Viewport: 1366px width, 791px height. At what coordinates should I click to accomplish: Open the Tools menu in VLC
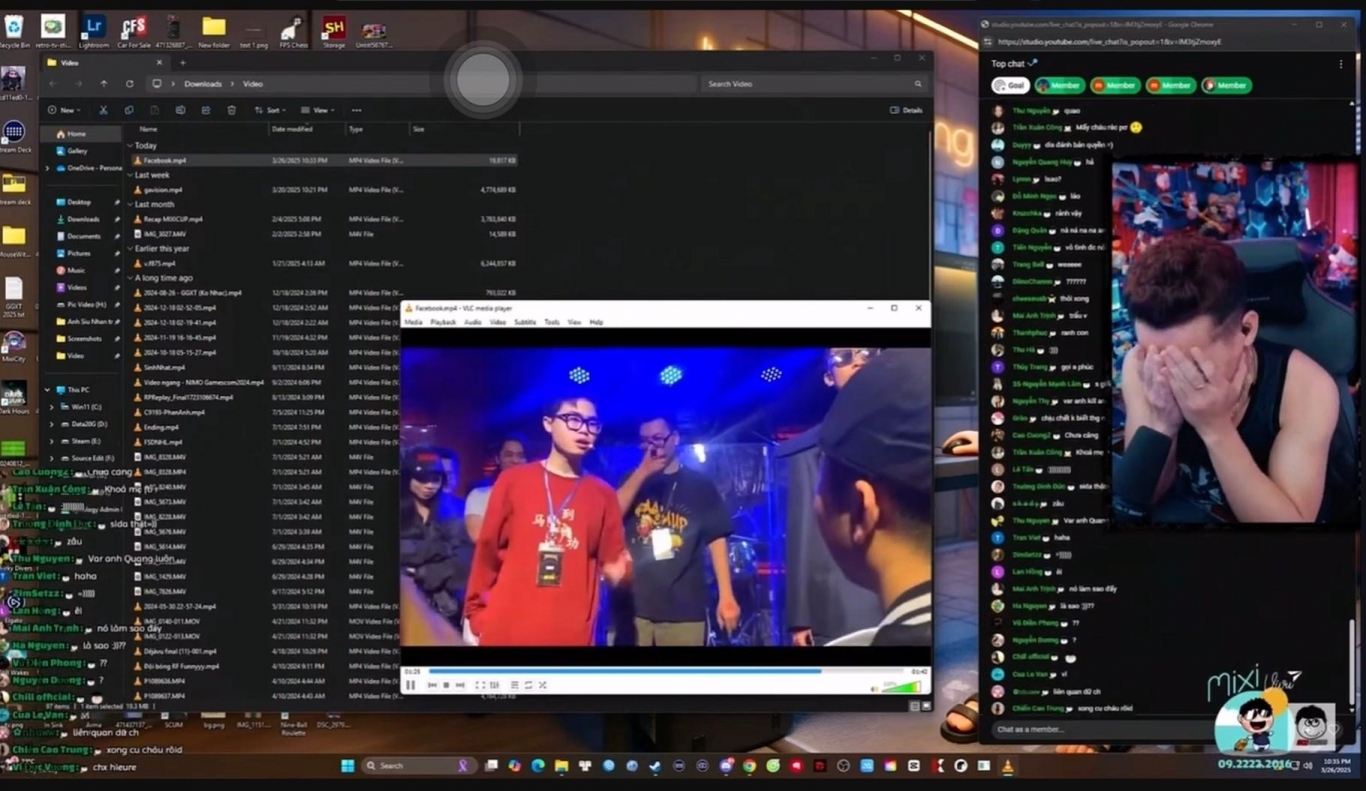tap(552, 322)
